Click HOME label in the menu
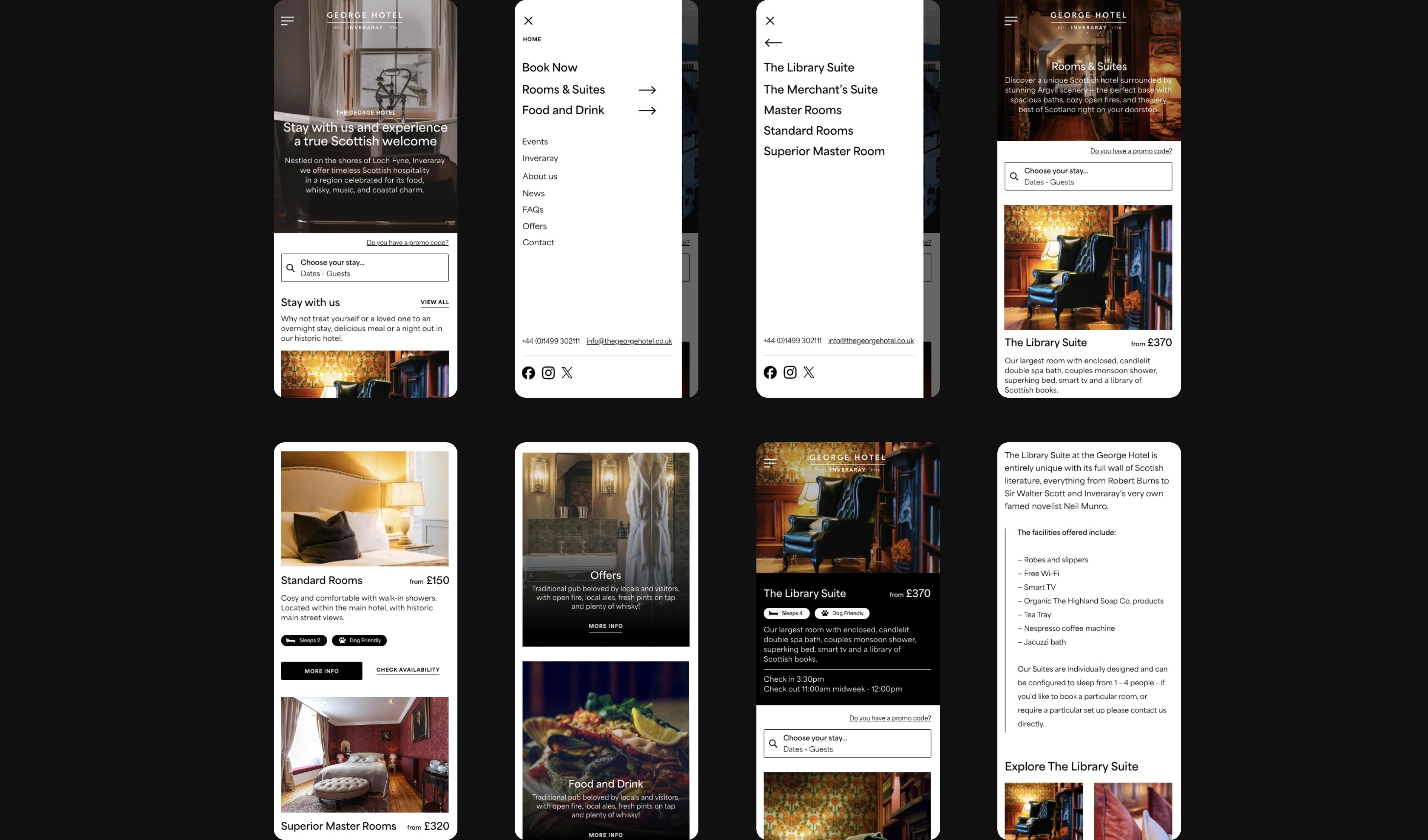The height and width of the screenshot is (840, 1428). [531, 40]
